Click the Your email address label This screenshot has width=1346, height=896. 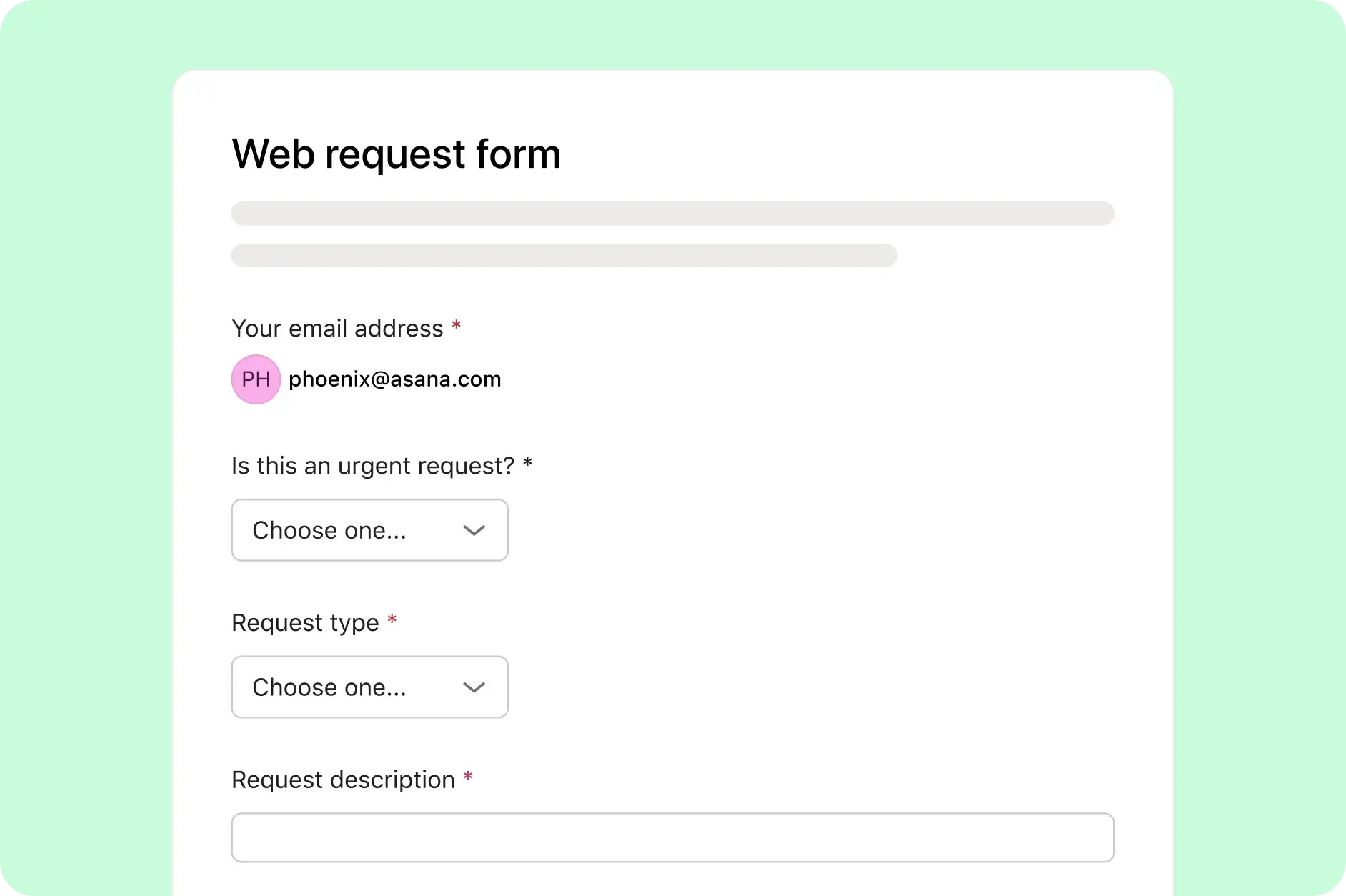click(x=337, y=329)
